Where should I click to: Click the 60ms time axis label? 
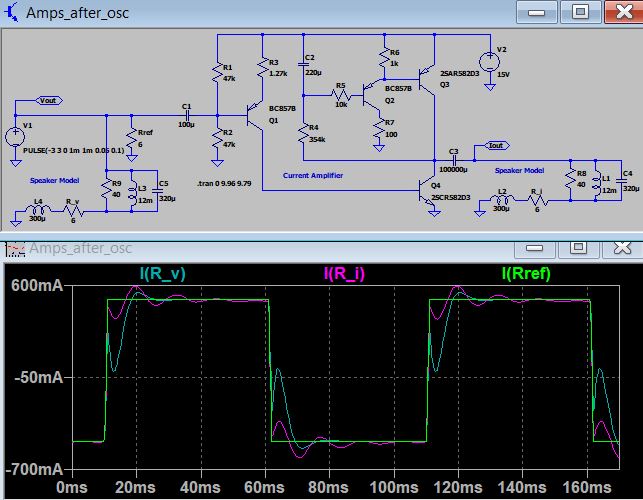point(264,488)
